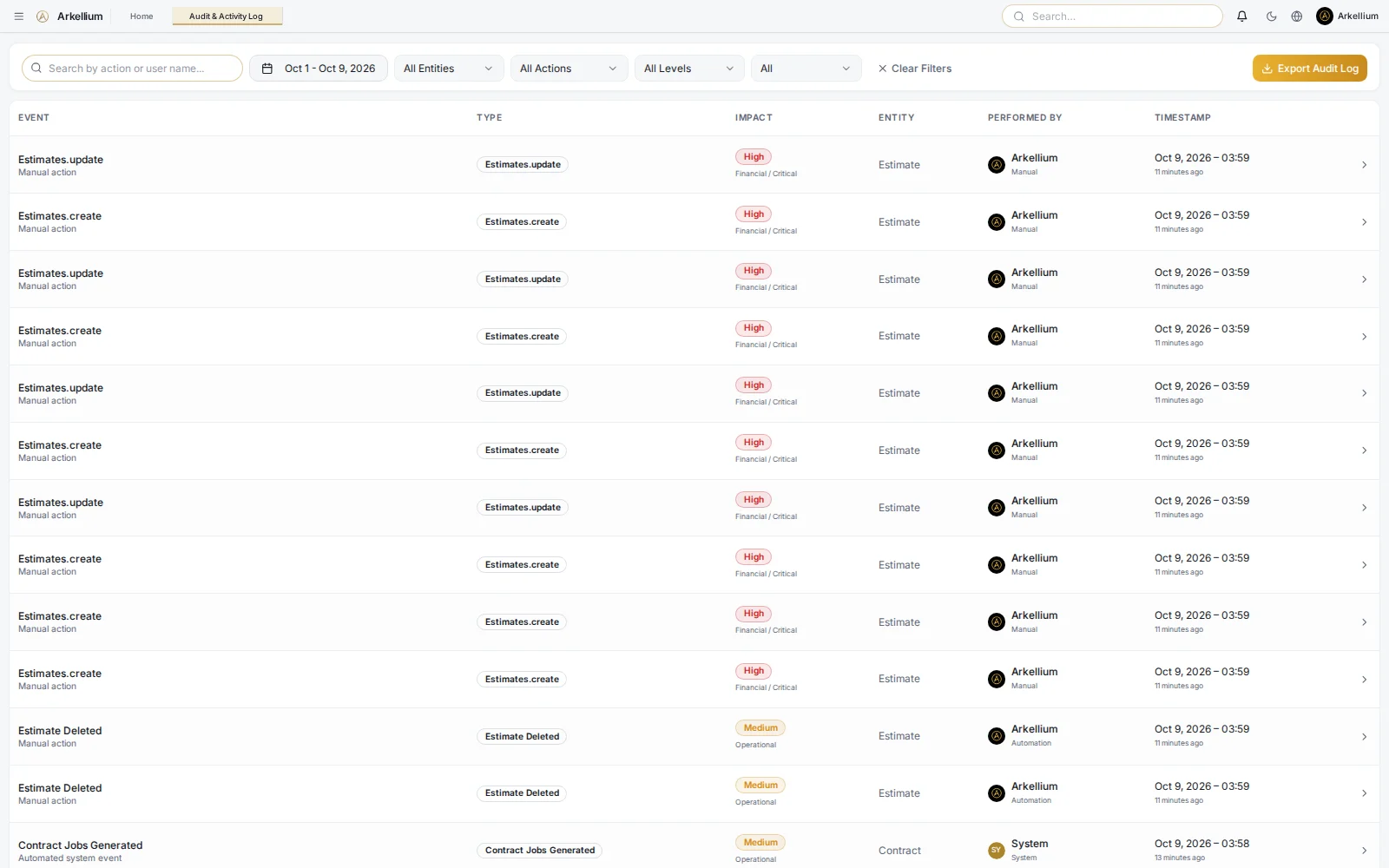1389x868 pixels.
Task: Click the EVENT column header
Action: [34, 118]
